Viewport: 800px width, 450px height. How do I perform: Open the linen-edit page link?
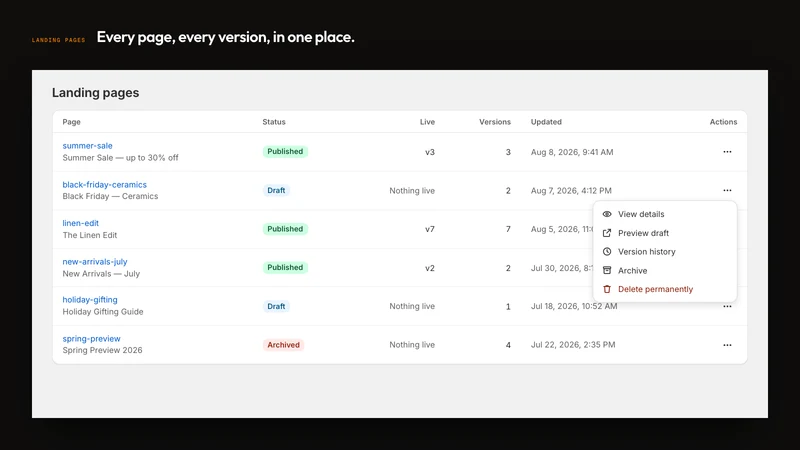tap(81, 223)
